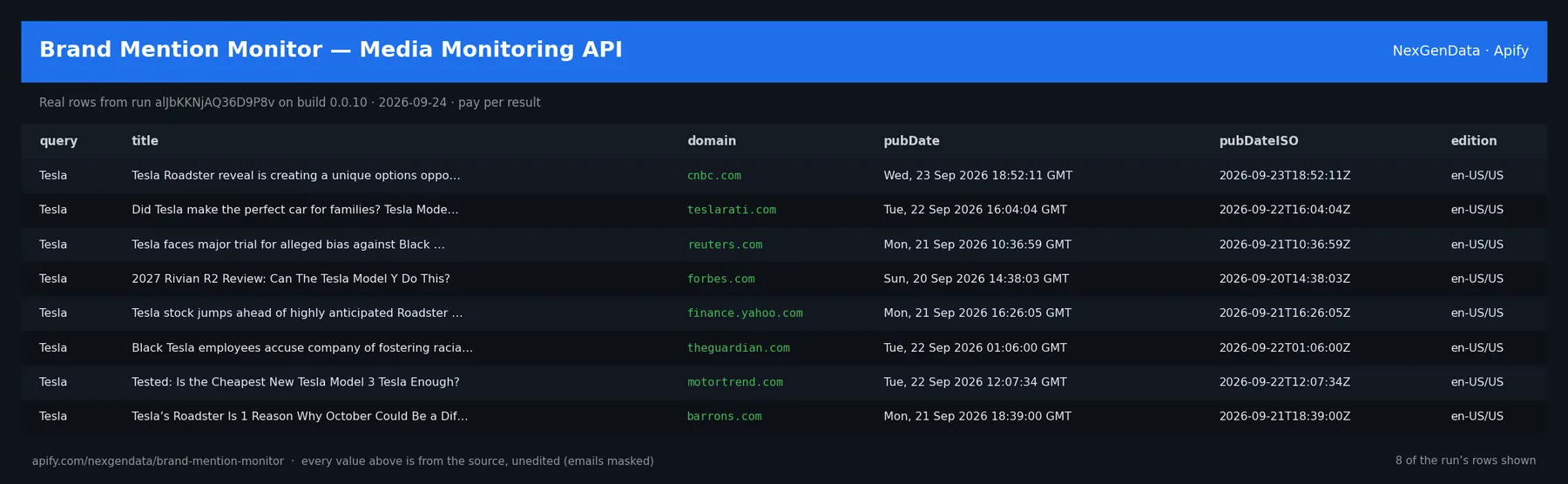The height and width of the screenshot is (484, 1568).
Task: Click pubDate Tue, 22 Sep 2026 12:07:34 GMT
Action: tap(975, 381)
